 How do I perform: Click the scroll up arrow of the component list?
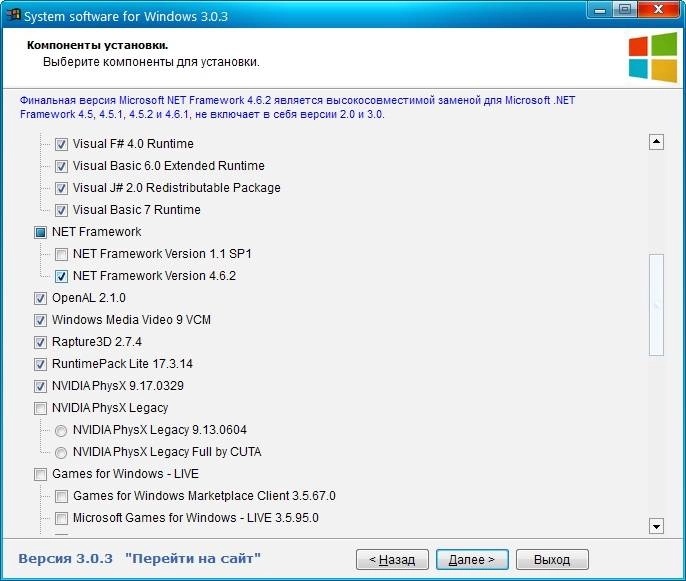pyautogui.click(x=656, y=142)
